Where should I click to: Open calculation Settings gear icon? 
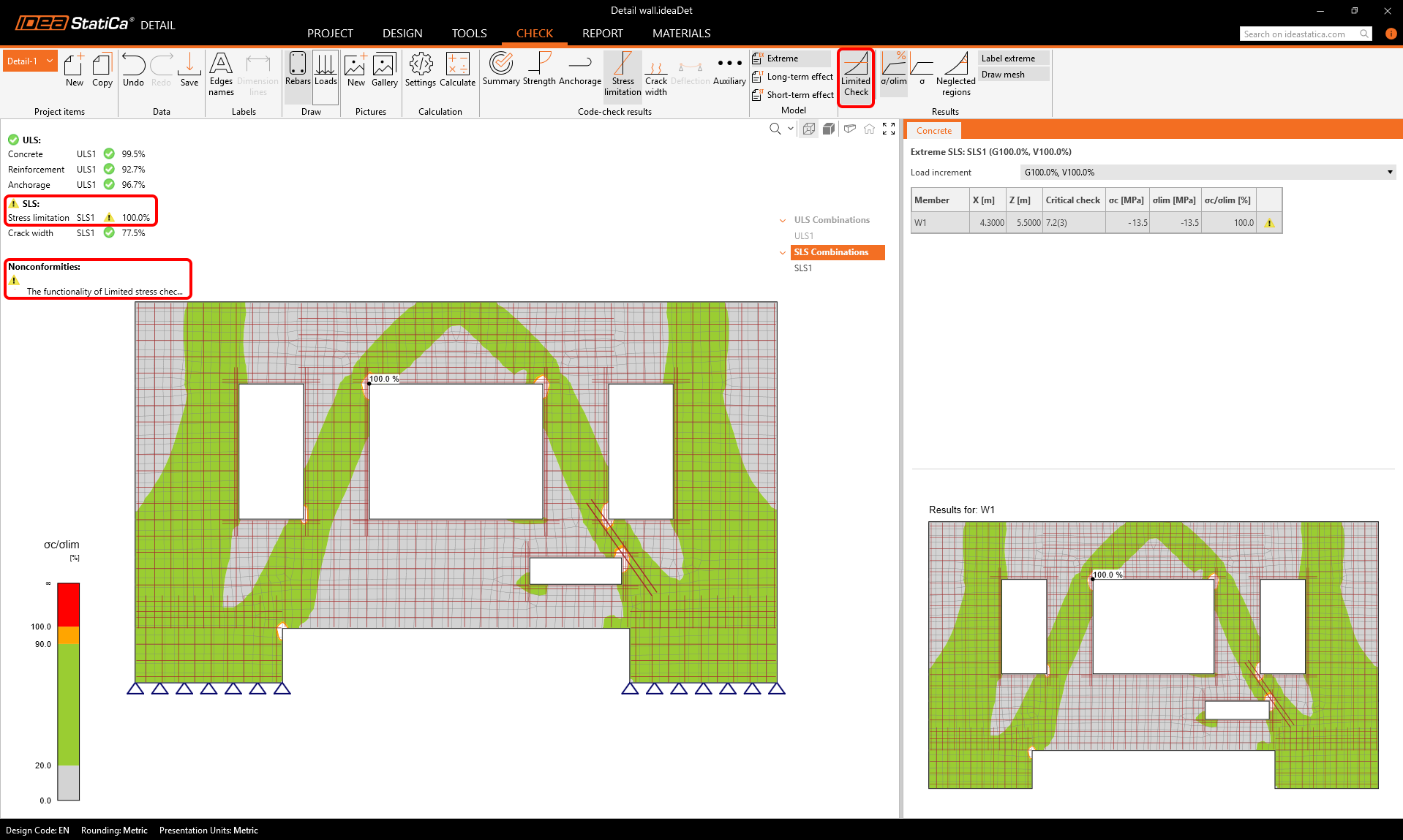(x=420, y=70)
